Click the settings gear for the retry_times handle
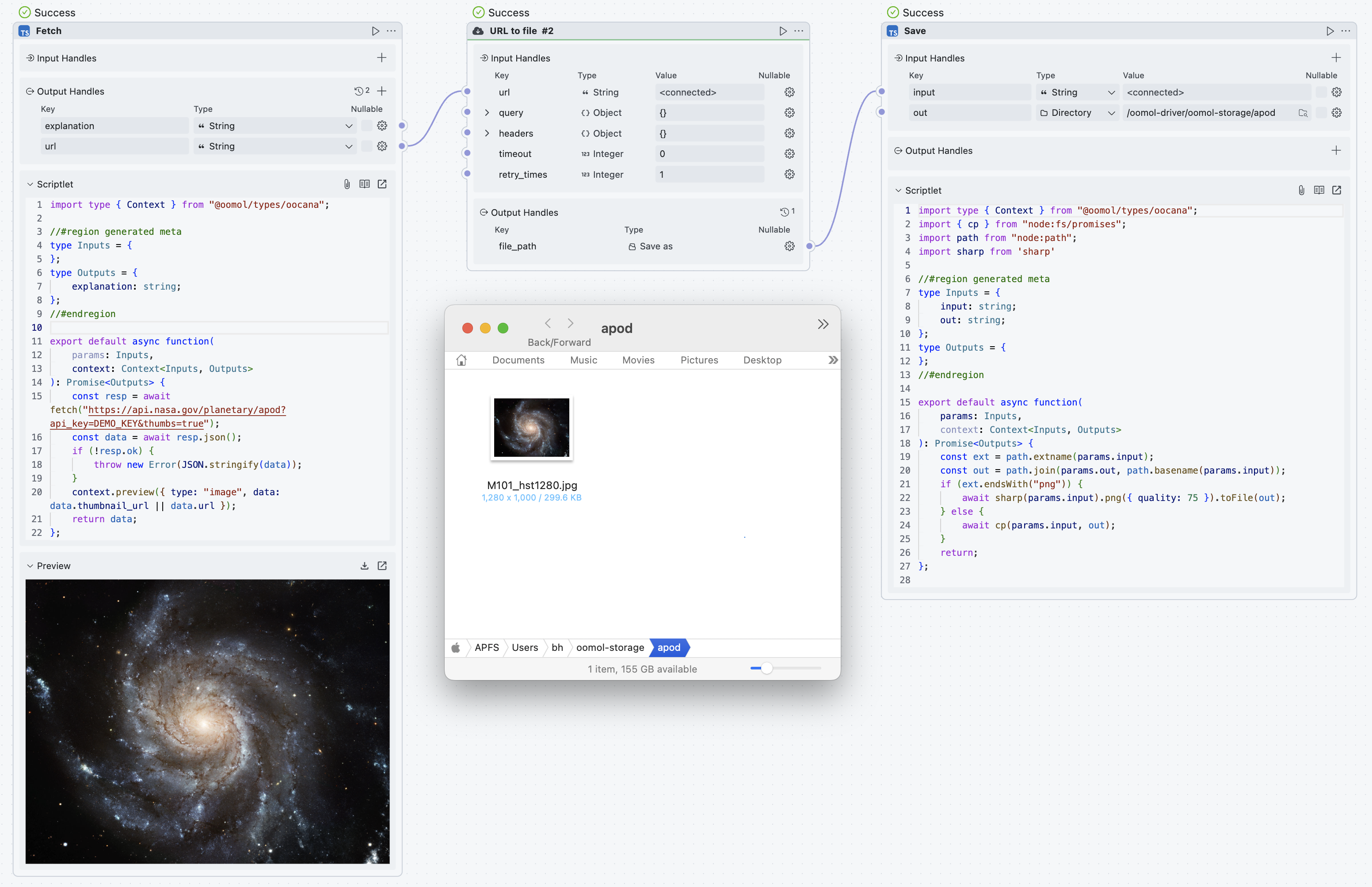 point(789,175)
